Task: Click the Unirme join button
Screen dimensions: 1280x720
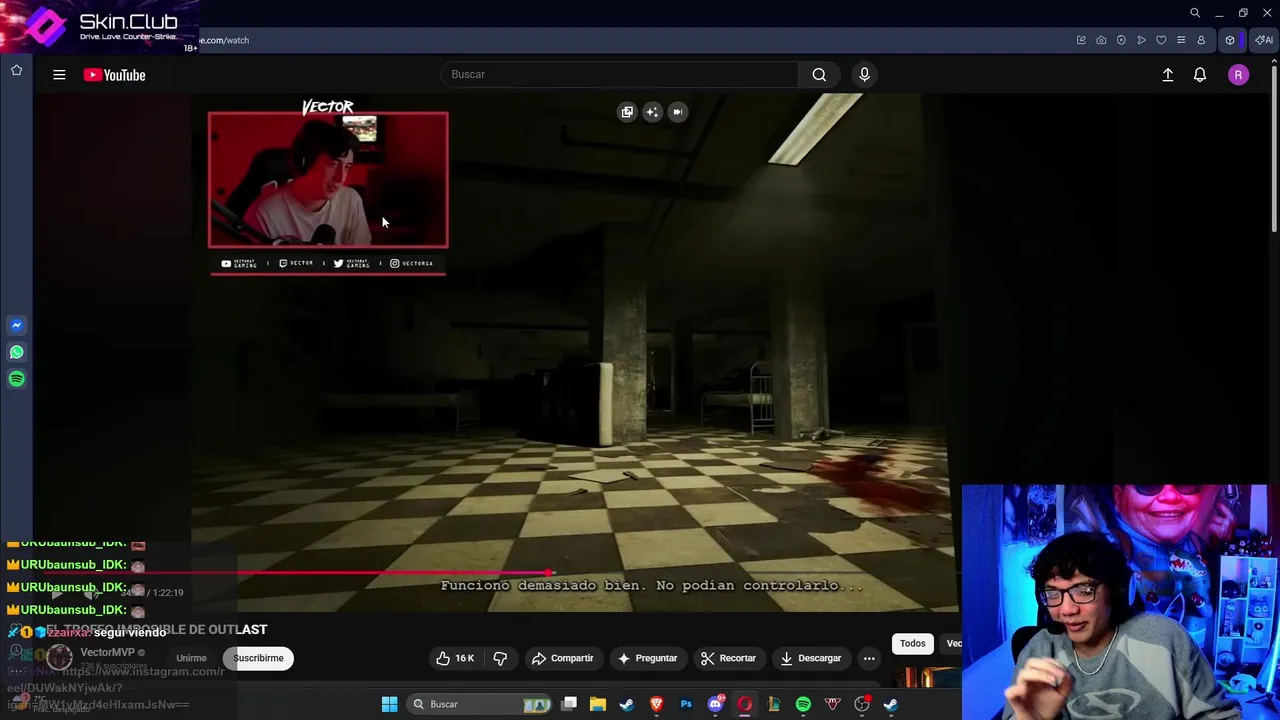Action: [x=191, y=658]
